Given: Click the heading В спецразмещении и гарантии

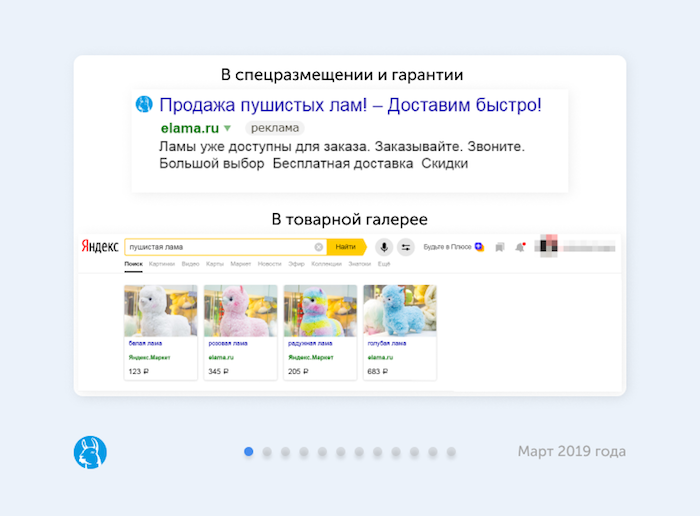Looking at the screenshot, I should click(342, 75).
